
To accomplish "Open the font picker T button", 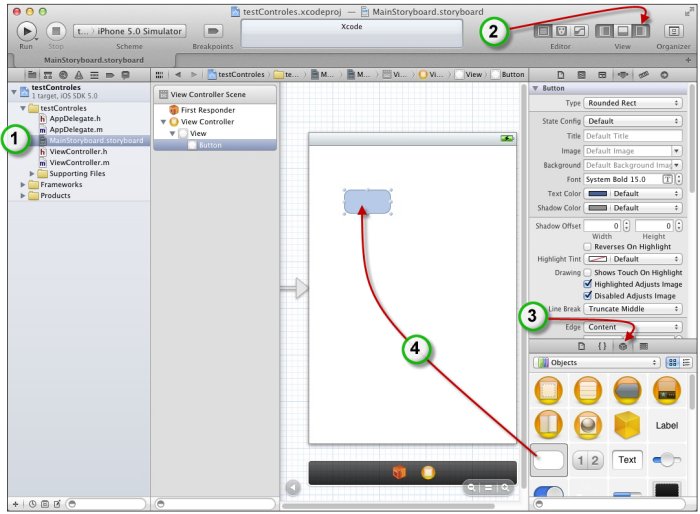I will pyautogui.click(x=667, y=179).
